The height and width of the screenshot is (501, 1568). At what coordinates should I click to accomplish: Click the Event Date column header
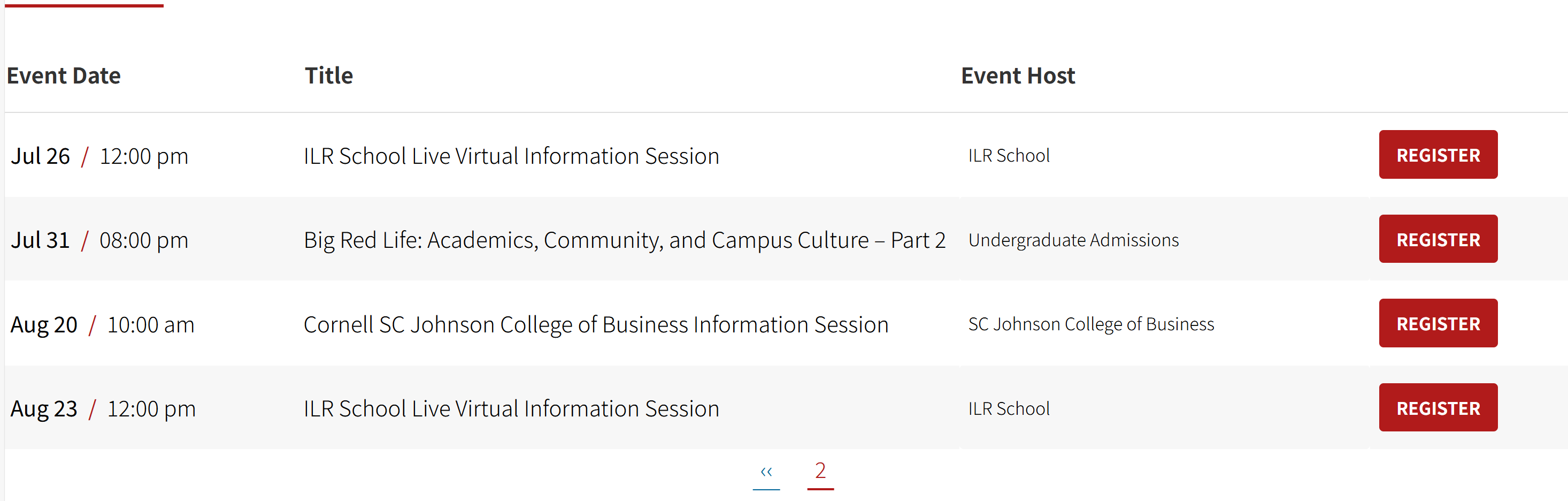pos(63,75)
